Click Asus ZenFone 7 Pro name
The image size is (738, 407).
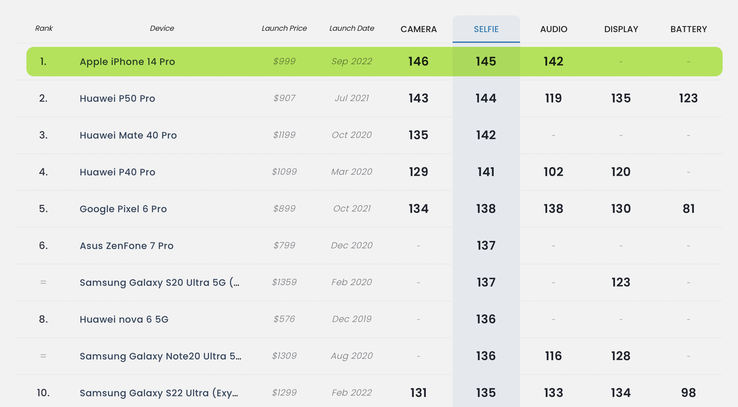click(x=126, y=246)
